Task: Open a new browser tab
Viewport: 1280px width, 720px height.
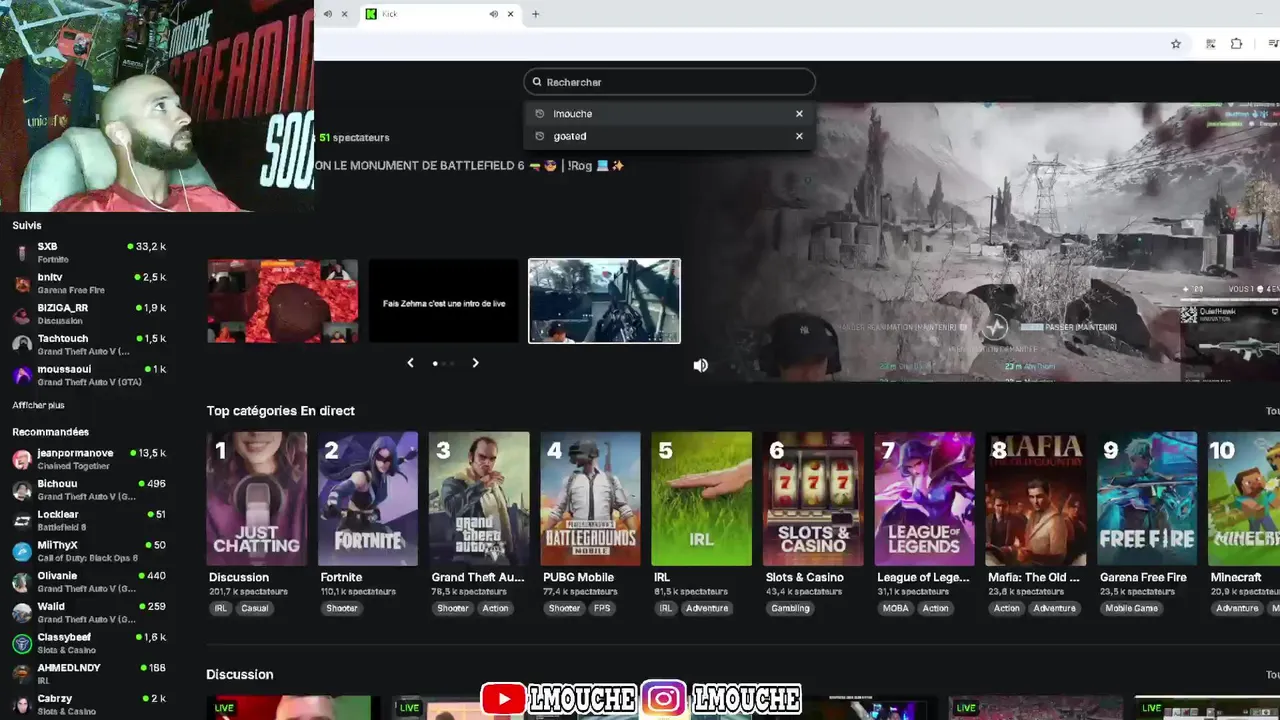Action: click(x=535, y=14)
